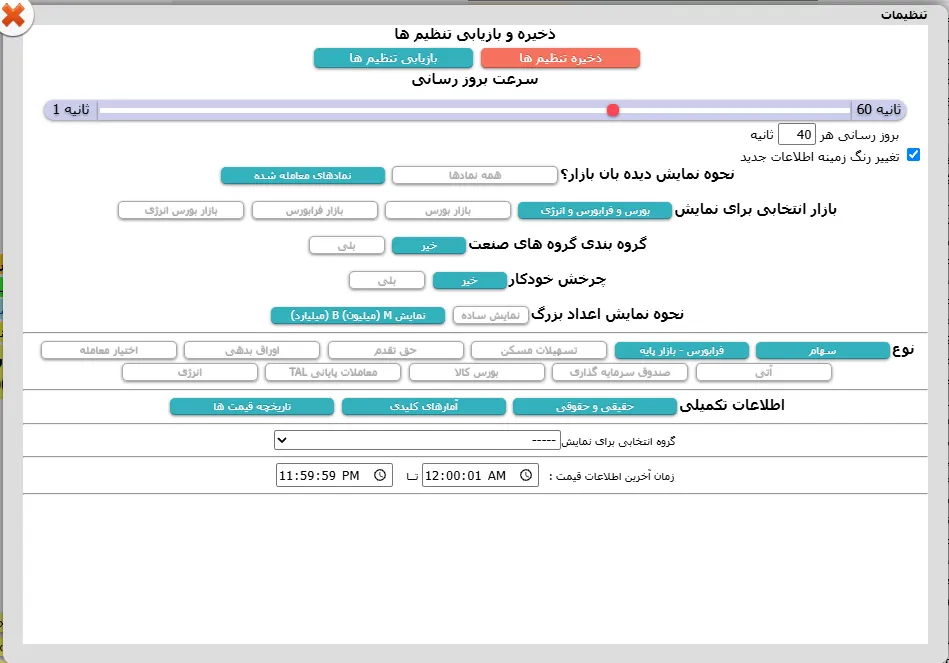Click the ذخیره تنظیم ها button
This screenshot has height=663, width=949.
pyautogui.click(x=560, y=58)
